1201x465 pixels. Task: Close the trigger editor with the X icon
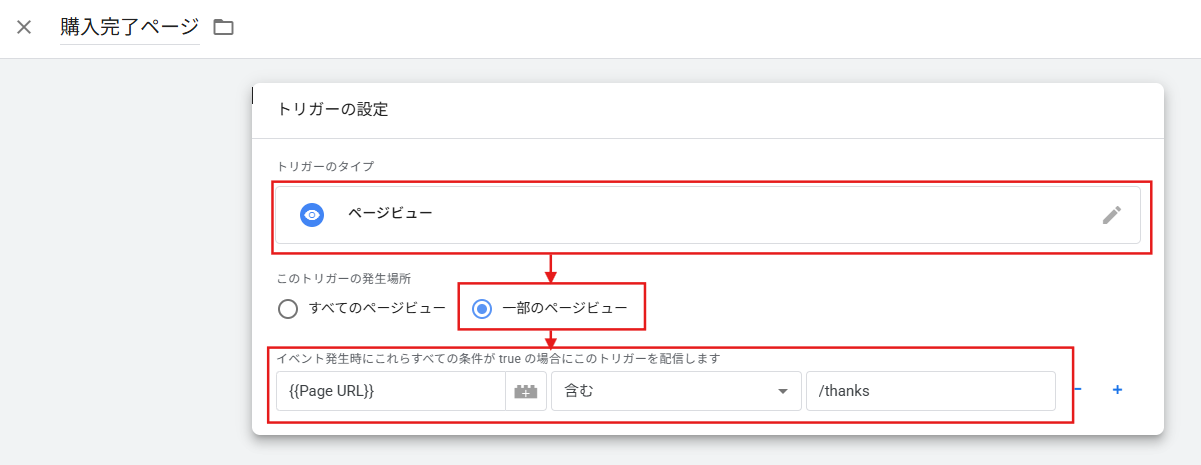(24, 27)
